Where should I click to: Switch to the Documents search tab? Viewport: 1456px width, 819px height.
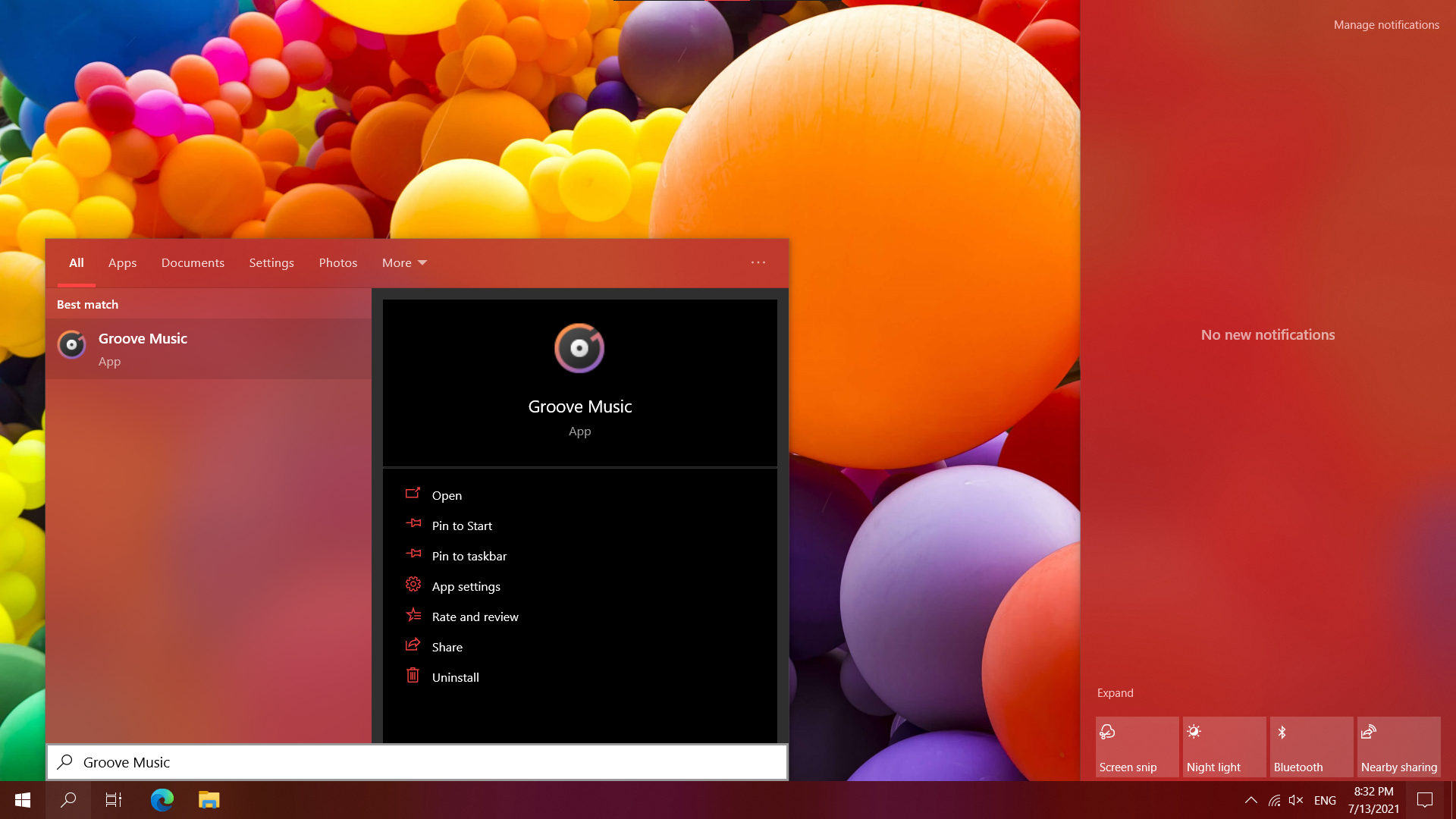click(193, 262)
